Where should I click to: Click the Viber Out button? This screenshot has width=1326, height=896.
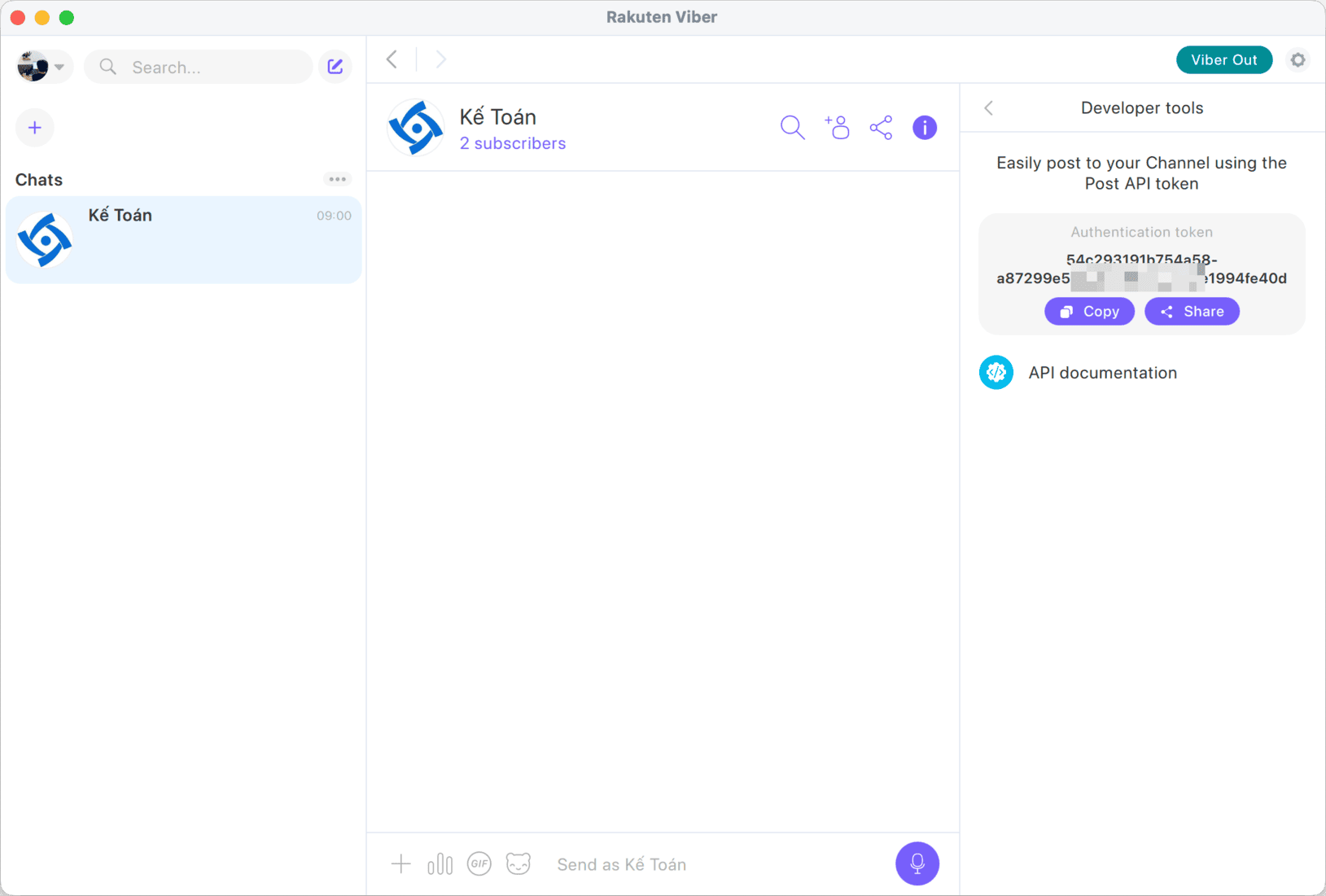click(x=1223, y=59)
